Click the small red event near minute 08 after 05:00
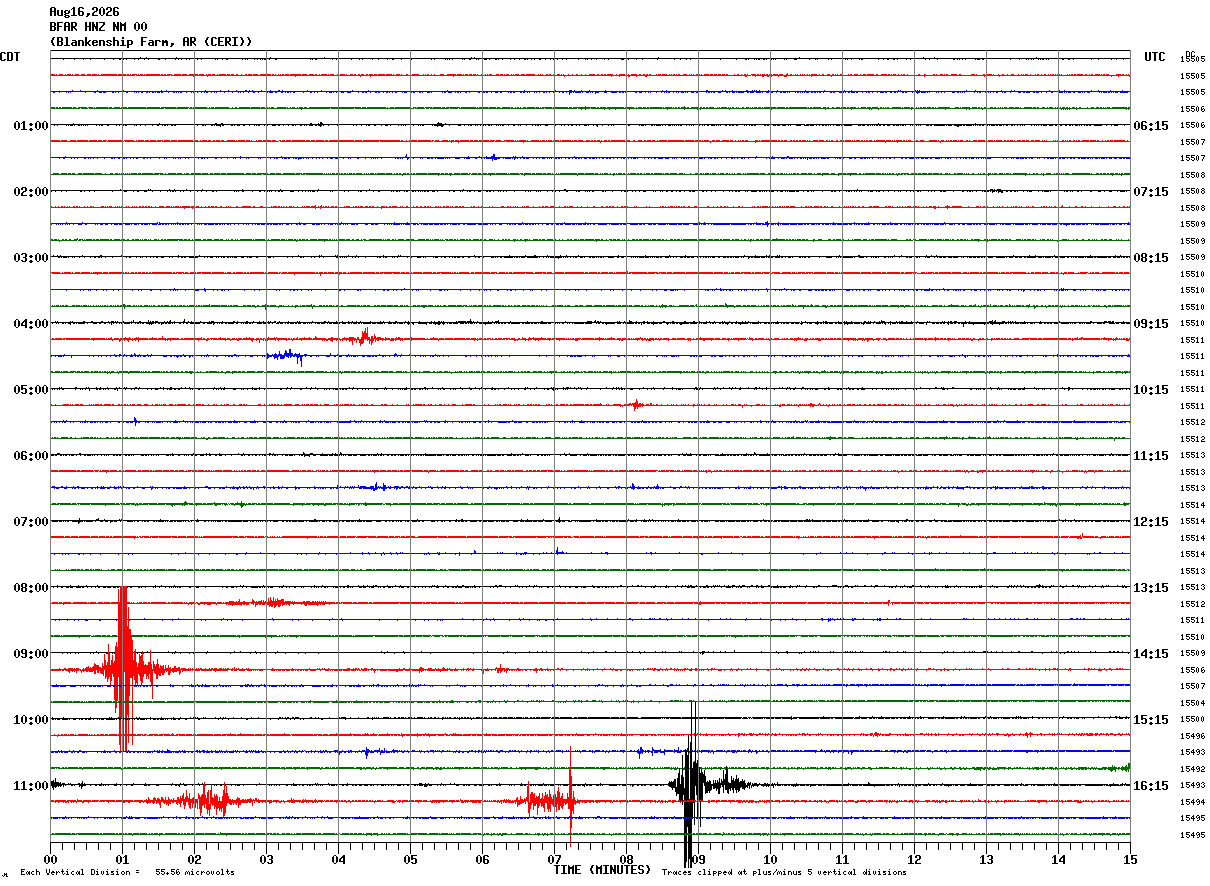The height and width of the screenshot is (886, 1210). pos(636,405)
